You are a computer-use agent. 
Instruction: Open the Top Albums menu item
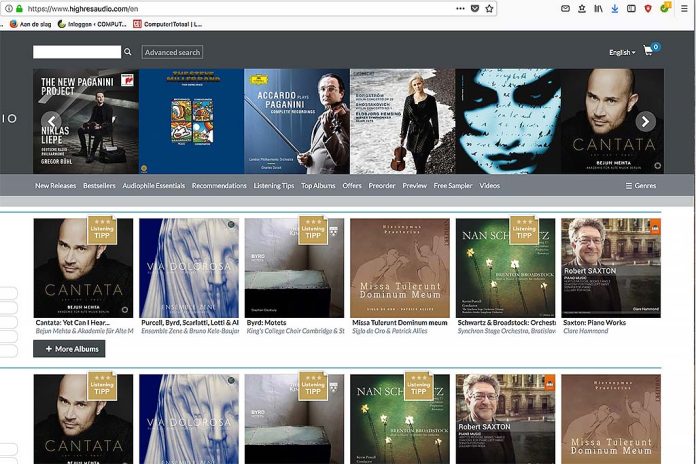318,186
